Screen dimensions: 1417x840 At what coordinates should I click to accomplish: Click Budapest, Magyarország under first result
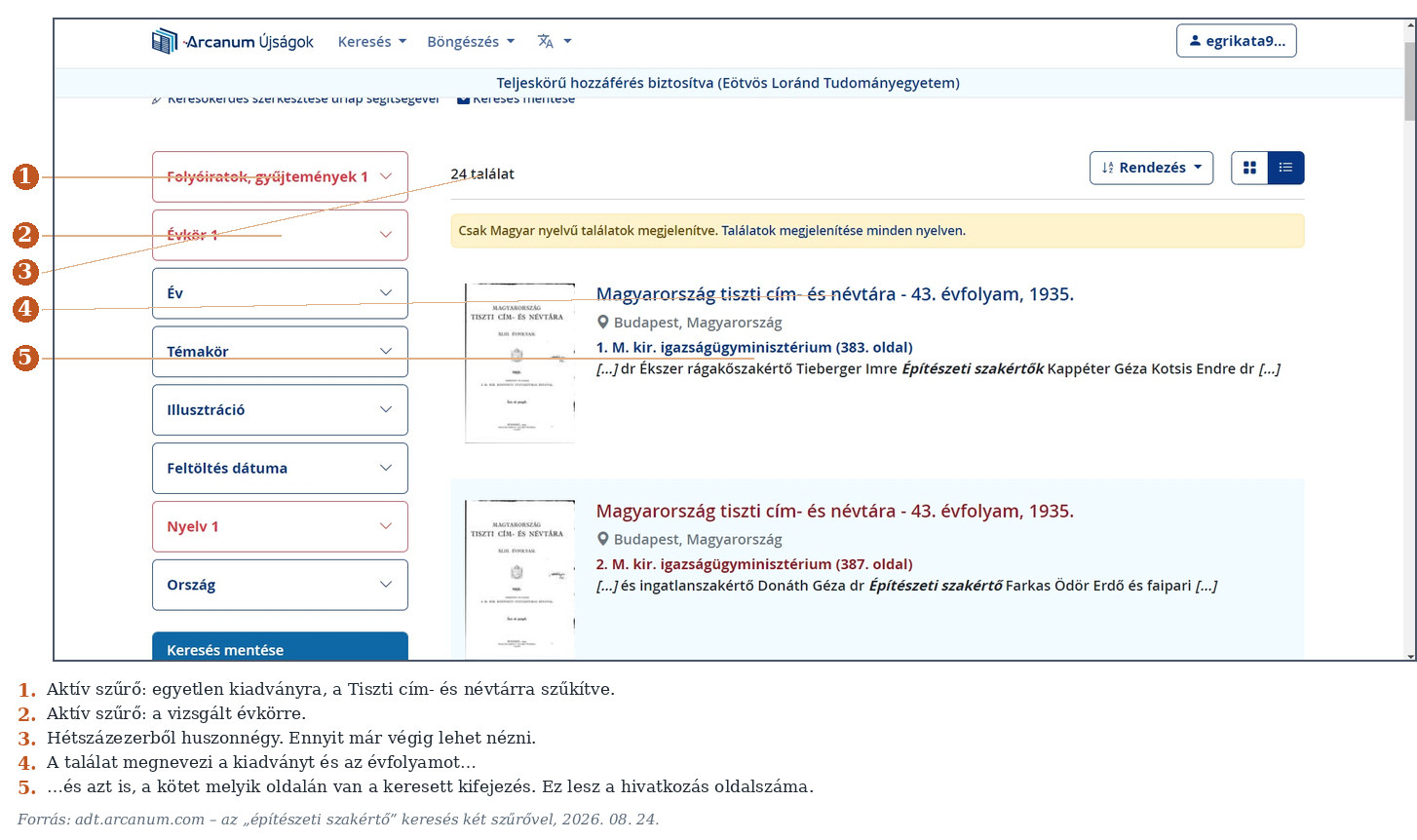(698, 323)
